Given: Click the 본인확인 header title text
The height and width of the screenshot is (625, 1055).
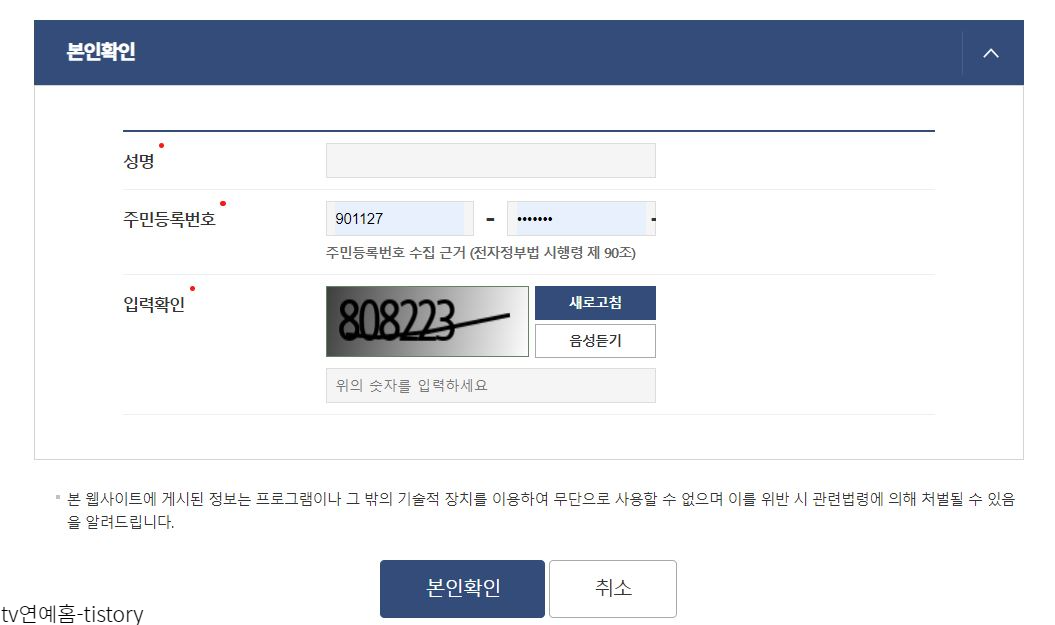Looking at the screenshot, I should click(x=101, y=52).
